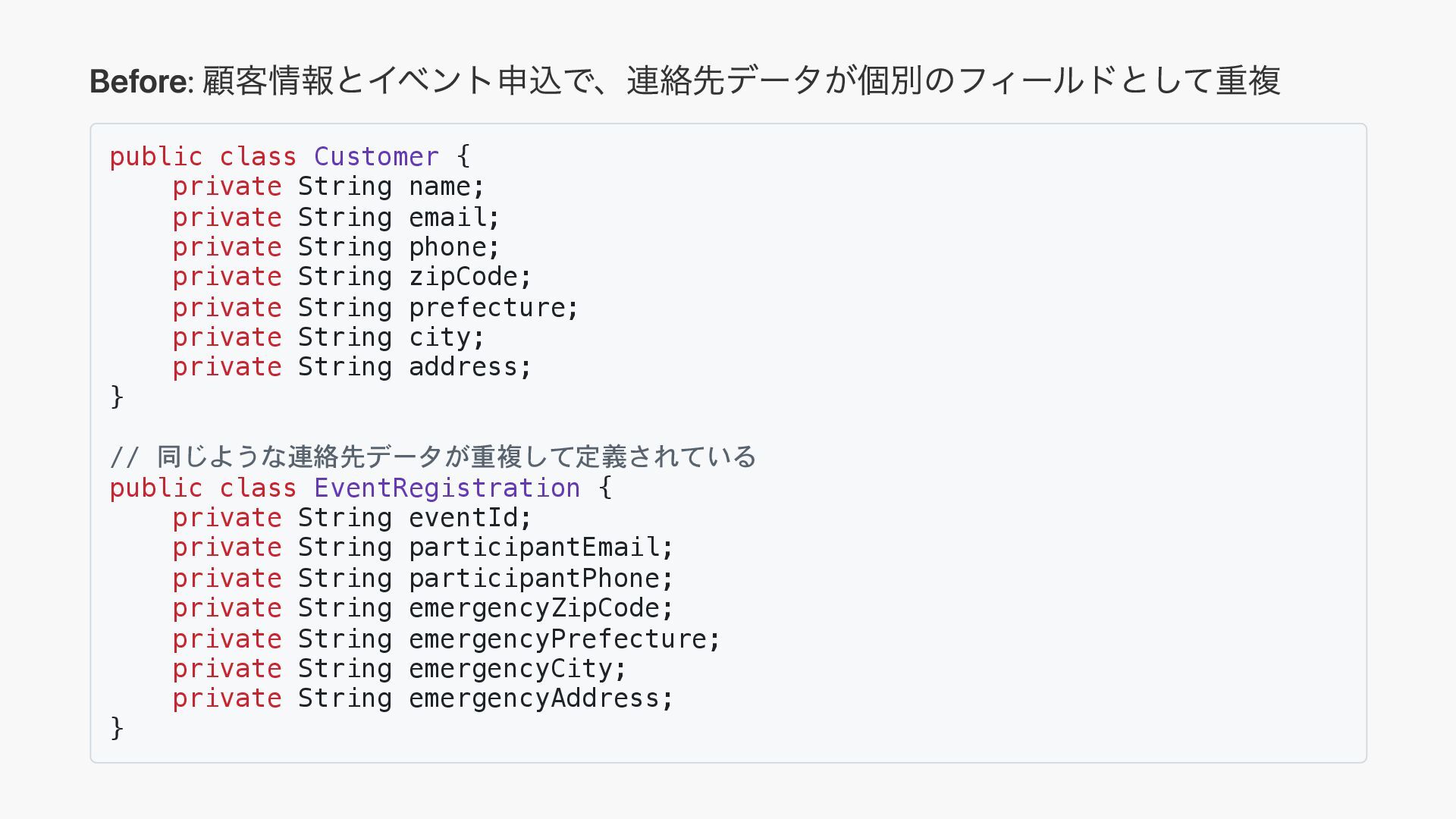Screen dimensions: 1456x819
Task: Click the "zipCode" field name
Action: [463, 277]
